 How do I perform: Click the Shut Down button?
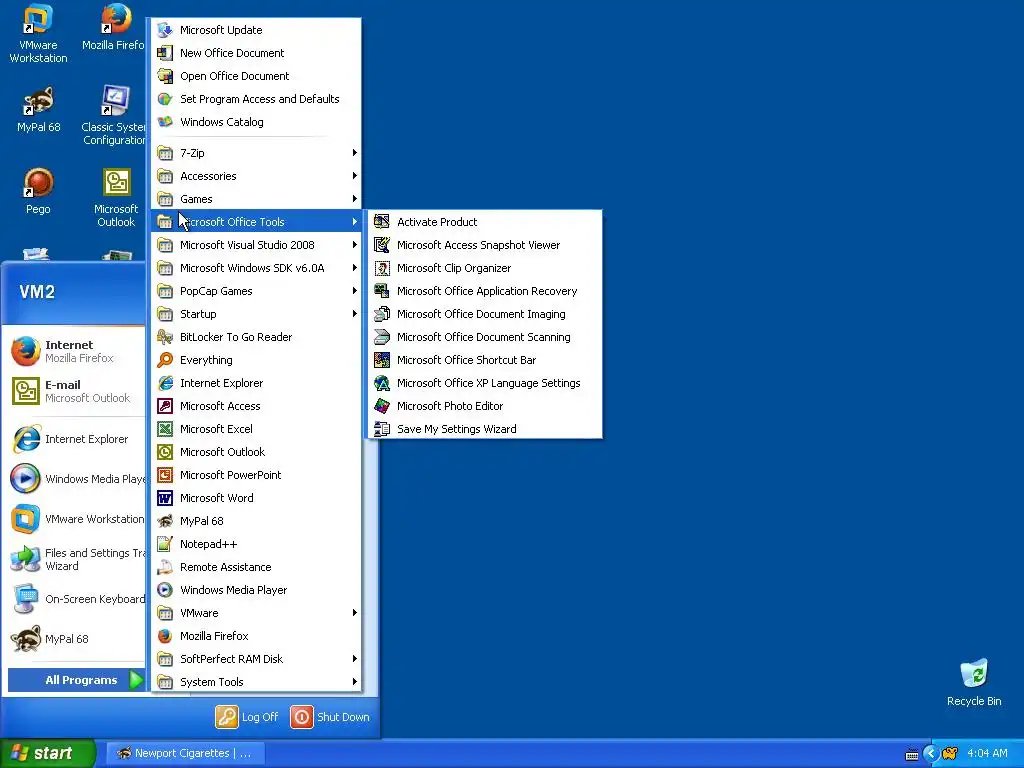(x=330, y=717)
